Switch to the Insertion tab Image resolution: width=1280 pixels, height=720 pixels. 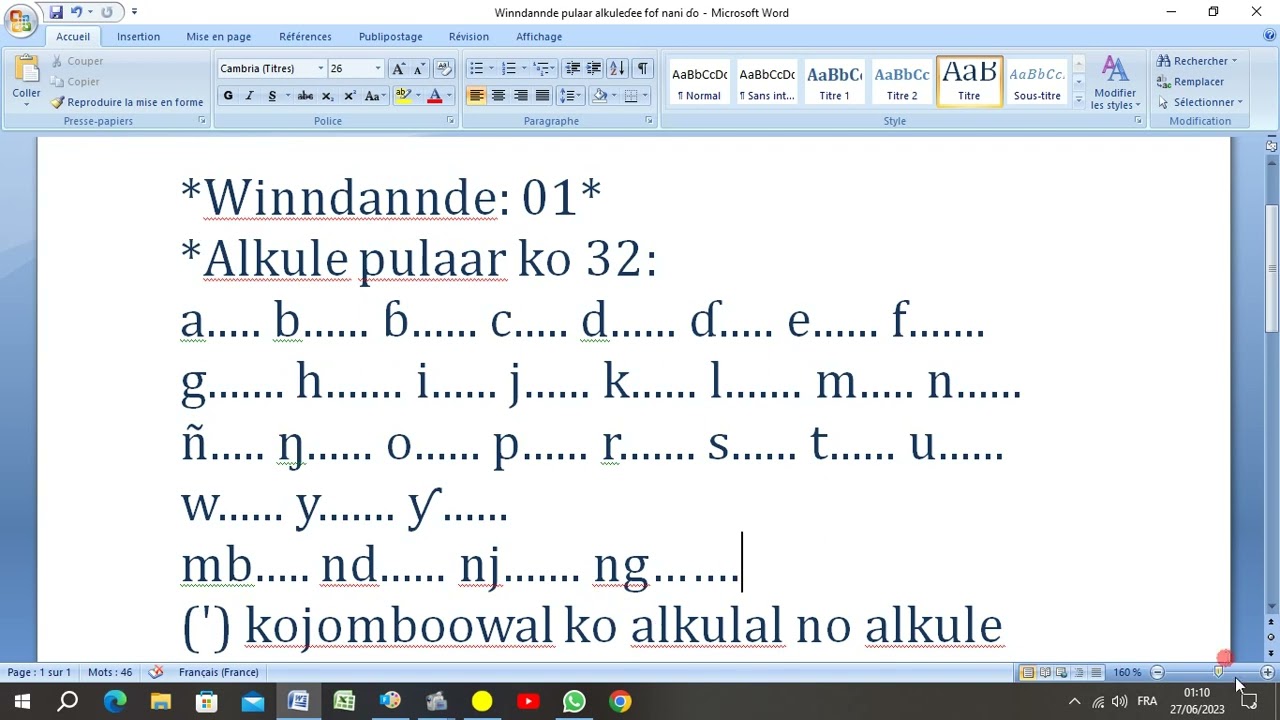click(138, 37)
